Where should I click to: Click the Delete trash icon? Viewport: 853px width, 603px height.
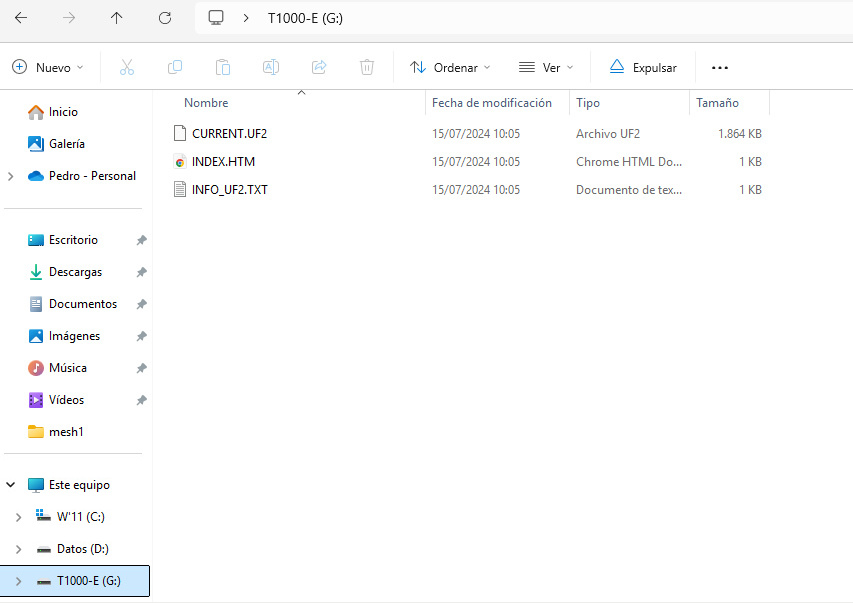click(367, 67)
